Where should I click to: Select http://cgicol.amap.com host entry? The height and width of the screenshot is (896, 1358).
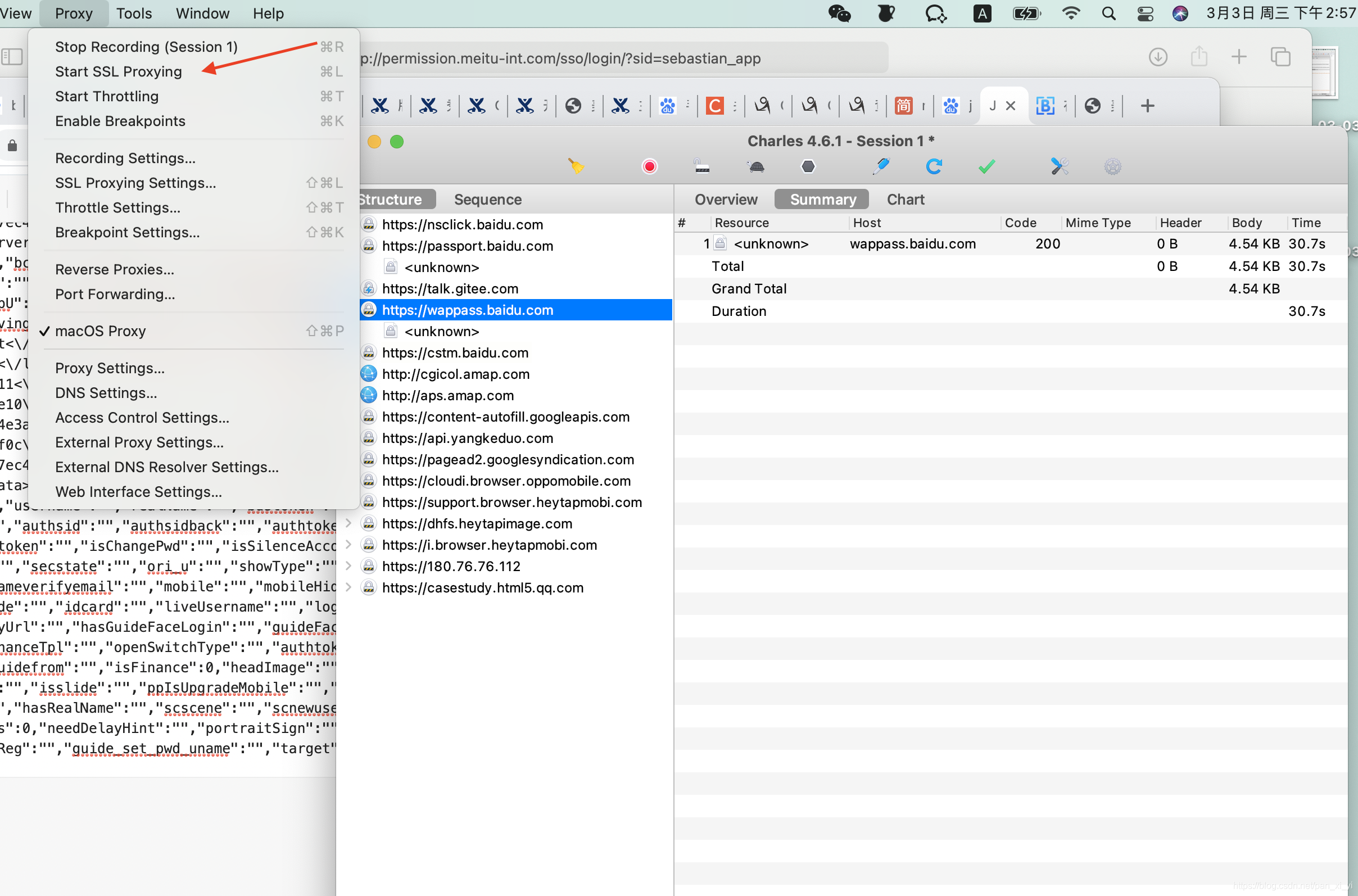pyautogui.click(x=455, y=374)
